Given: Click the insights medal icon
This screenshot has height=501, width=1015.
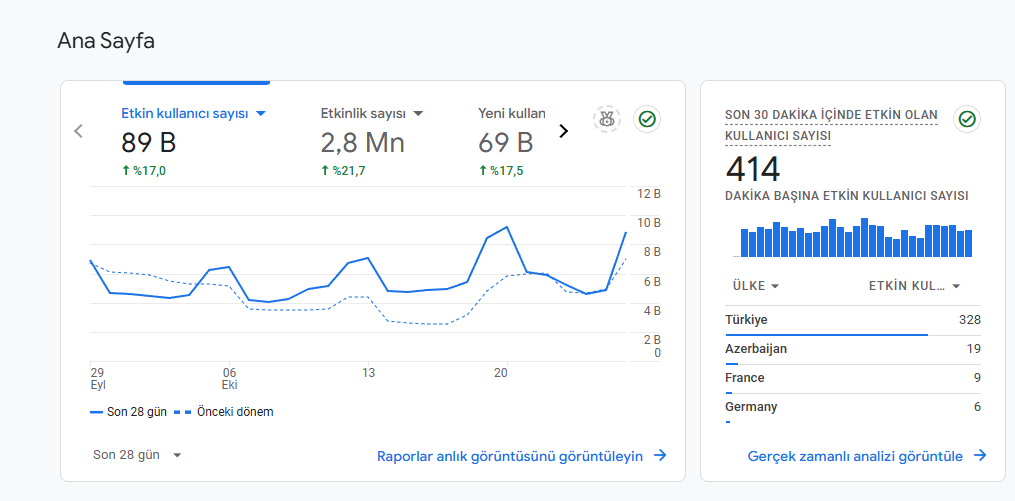Looking at the screenshot, I should point(607,119).
